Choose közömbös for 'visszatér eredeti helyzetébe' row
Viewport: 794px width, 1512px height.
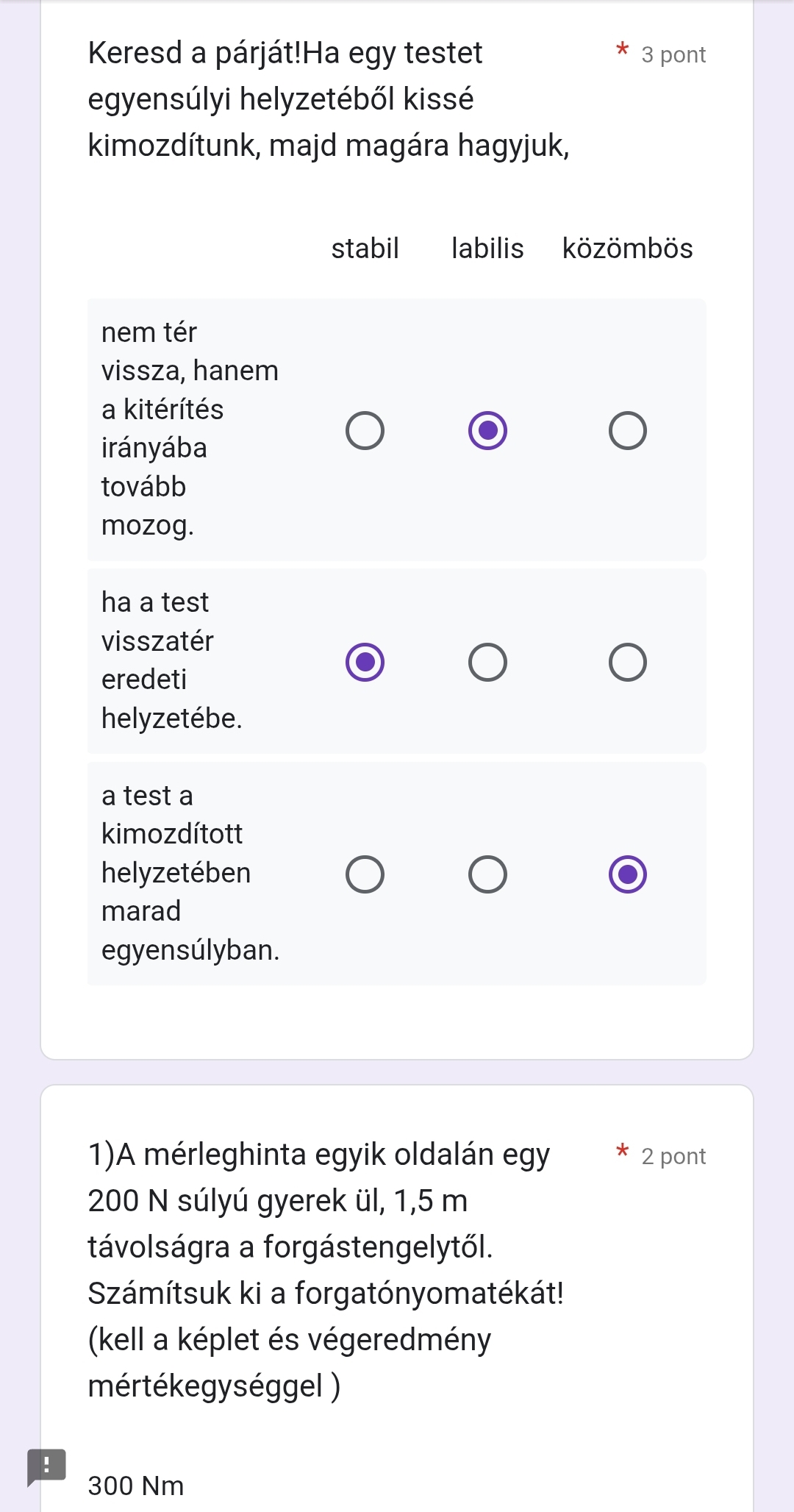click(x=627, y=663)
